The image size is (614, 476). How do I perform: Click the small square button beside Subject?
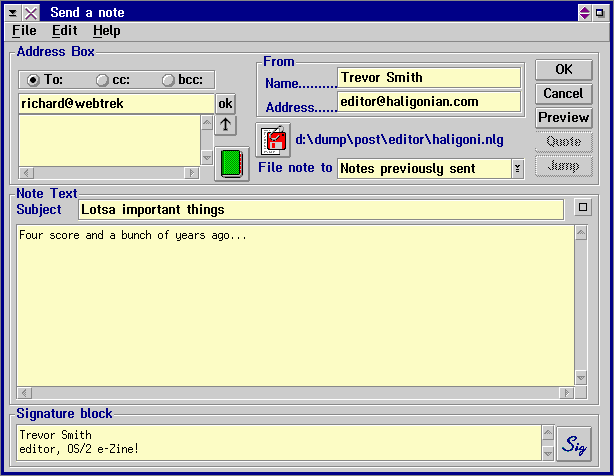tap(583, 207)
